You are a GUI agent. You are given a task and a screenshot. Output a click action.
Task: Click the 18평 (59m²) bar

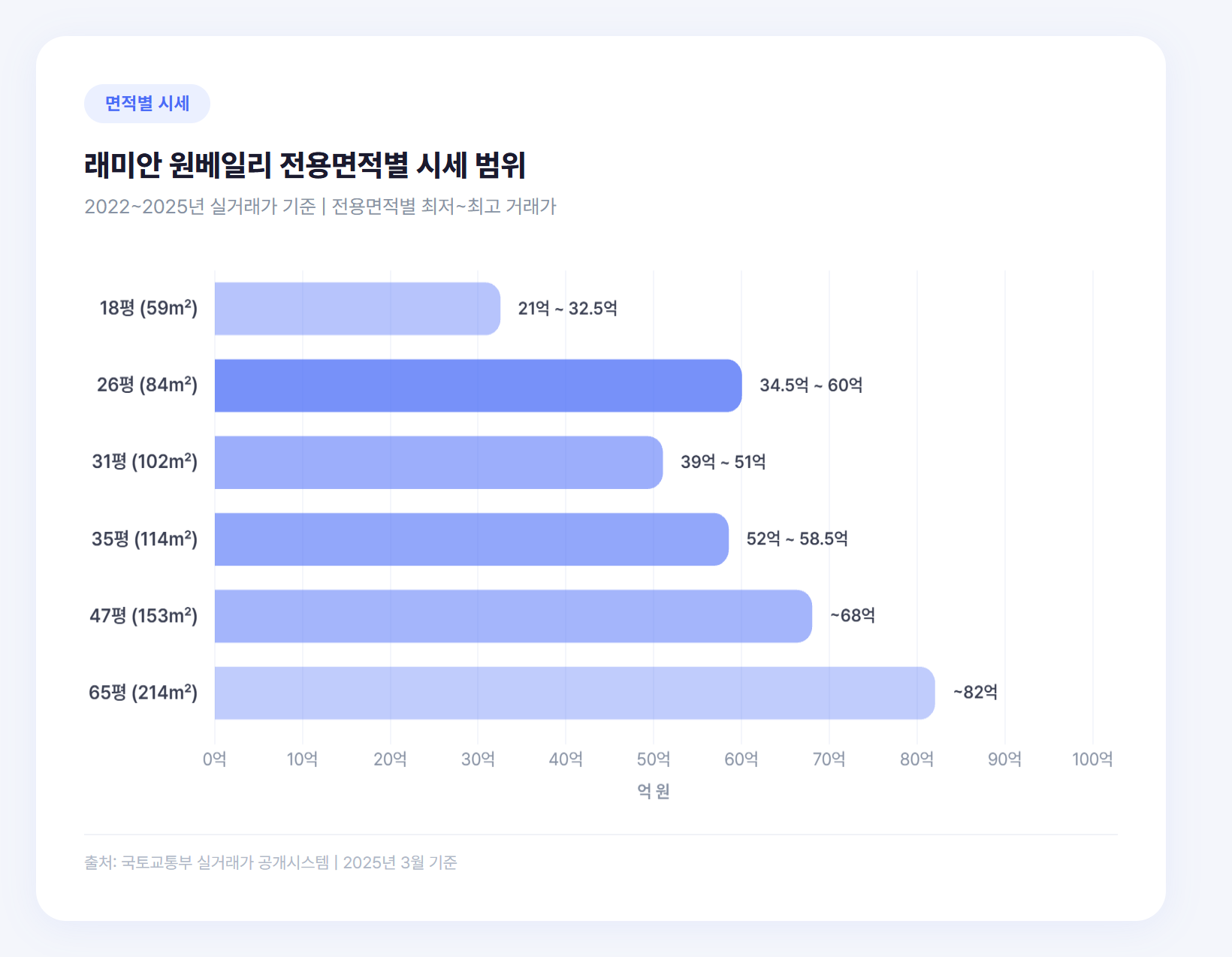(x=357, y=309)
